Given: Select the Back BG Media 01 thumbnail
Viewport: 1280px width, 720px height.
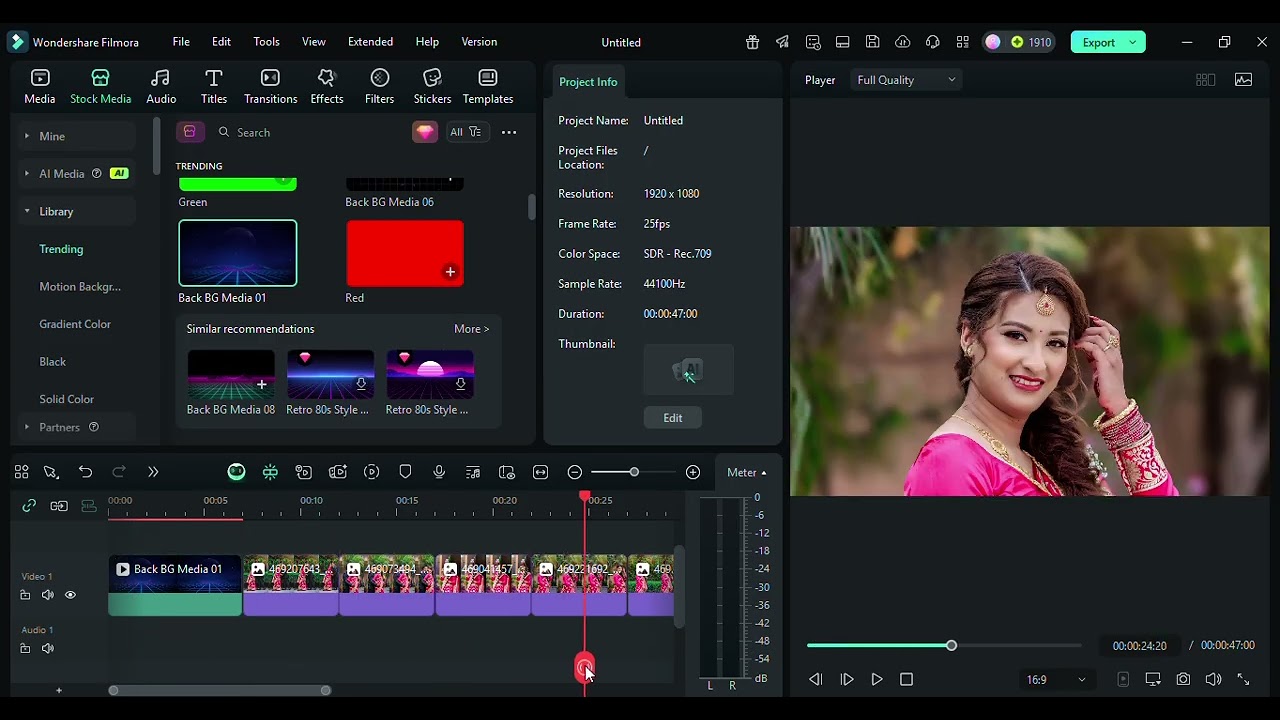Looking at the screenshot, I should click(x=238, y=253).
